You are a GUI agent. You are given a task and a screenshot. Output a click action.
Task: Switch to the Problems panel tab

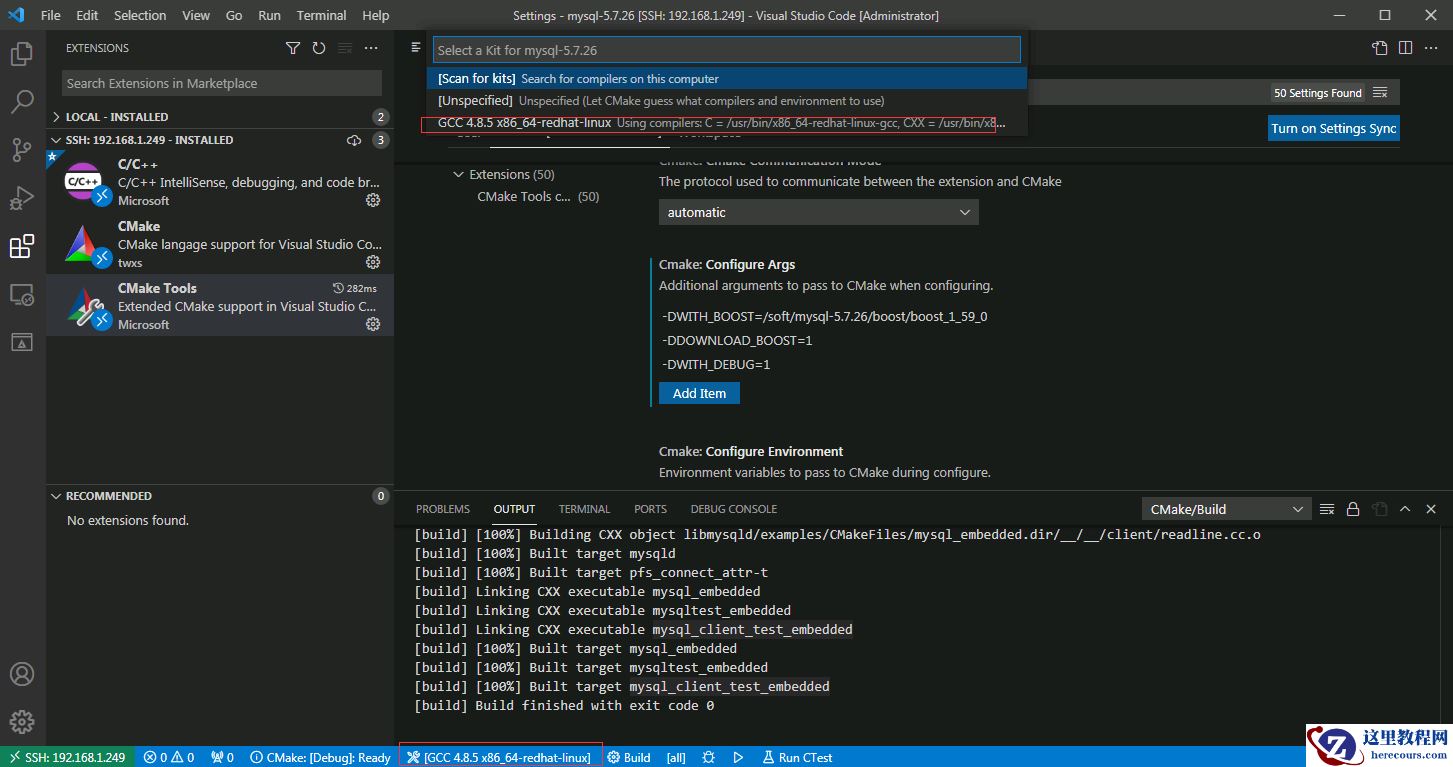(x=442, y=509)
